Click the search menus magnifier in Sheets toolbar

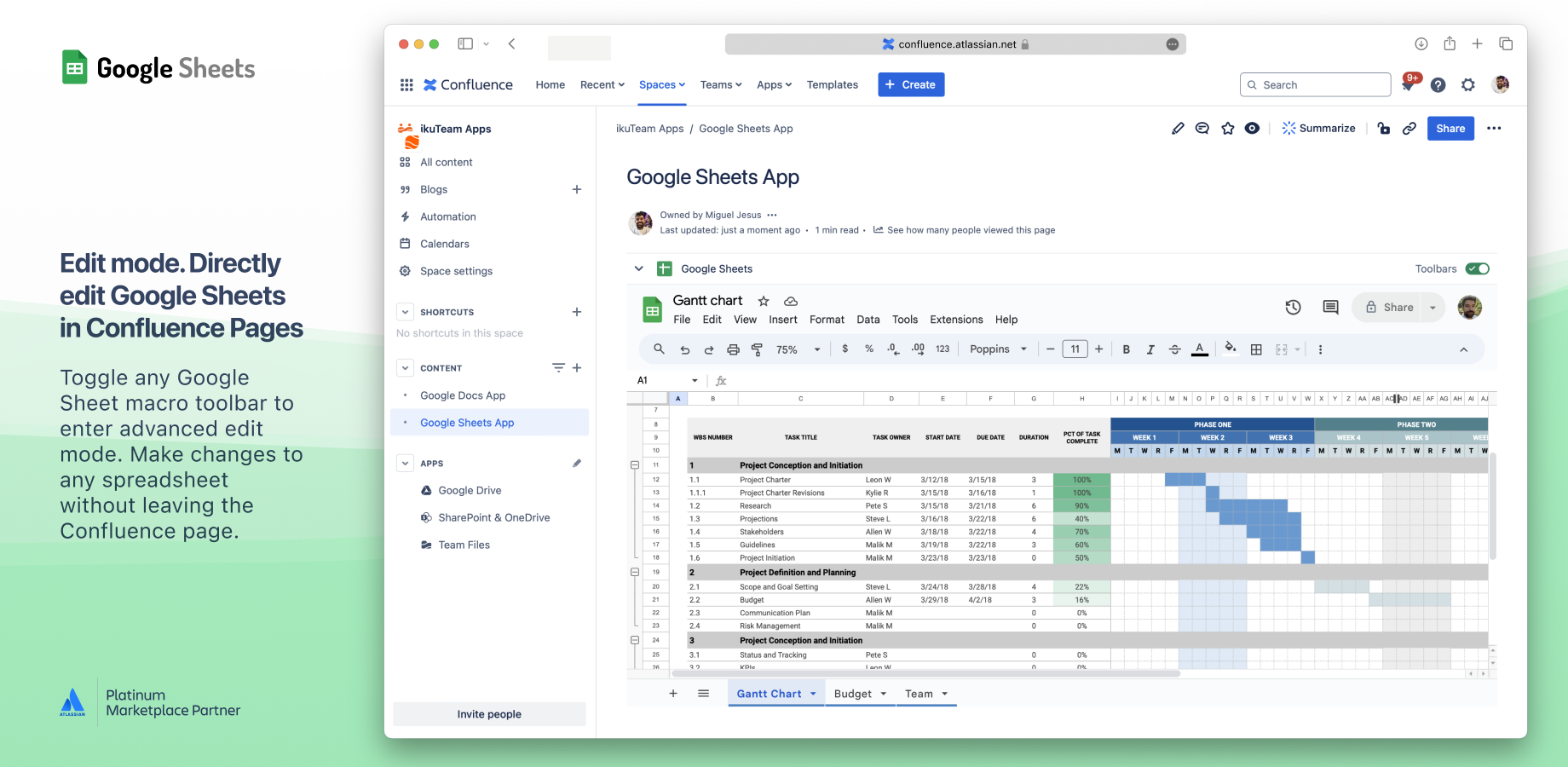(659, 349)
